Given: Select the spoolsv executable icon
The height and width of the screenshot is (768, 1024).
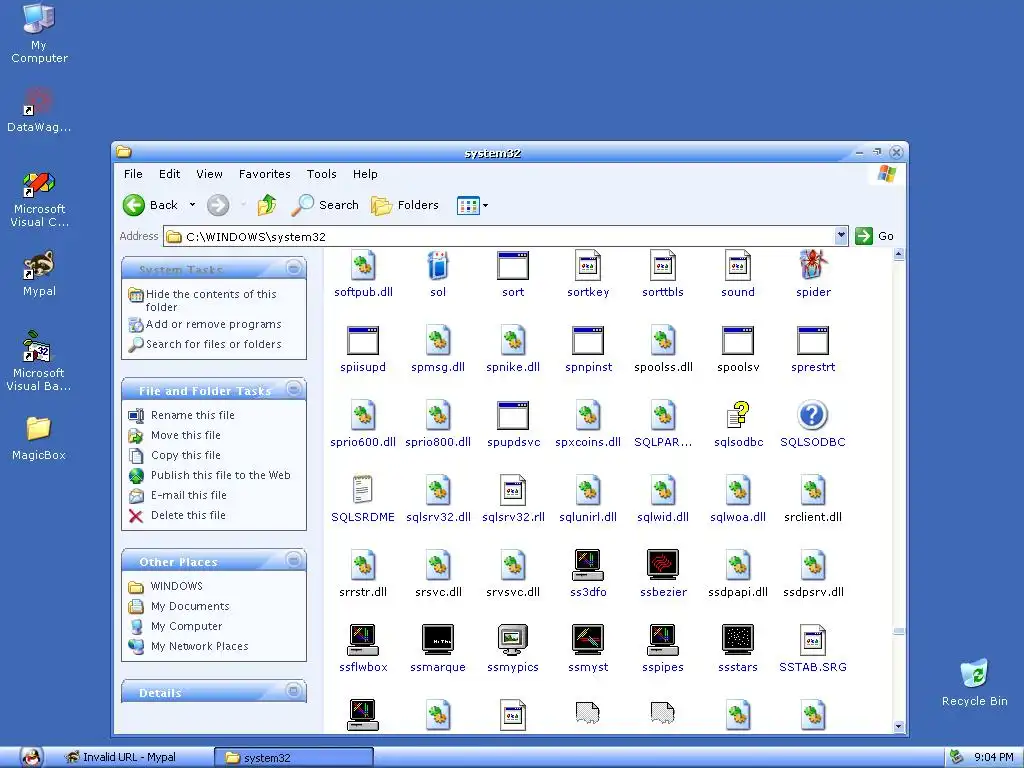Looking at the screenshot, I should tap(738, 340).
